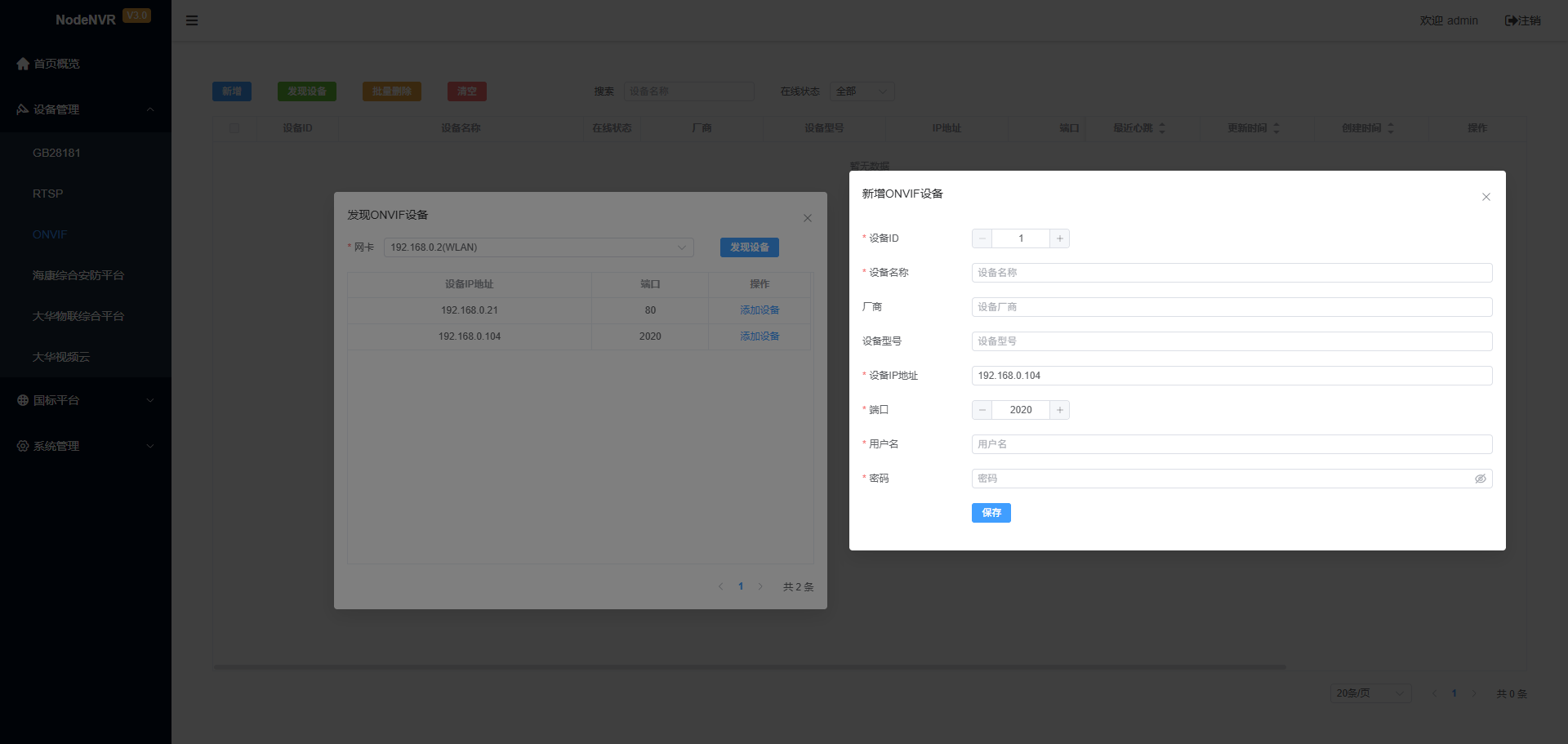Sort by 更新时间 column arrows

pyautogui.click(x=1276, y=128)
